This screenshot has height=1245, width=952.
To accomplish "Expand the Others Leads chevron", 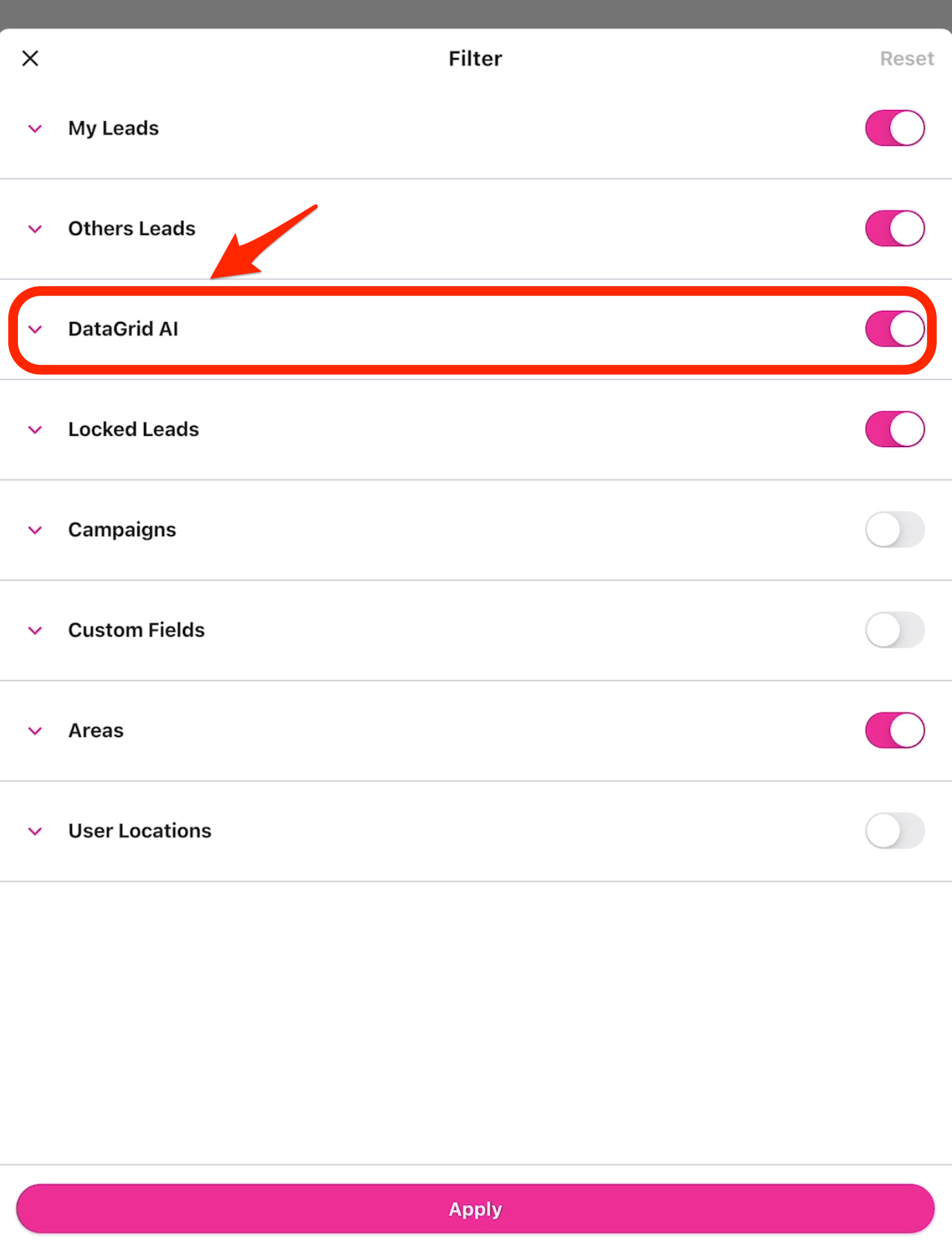I will 35,229.
